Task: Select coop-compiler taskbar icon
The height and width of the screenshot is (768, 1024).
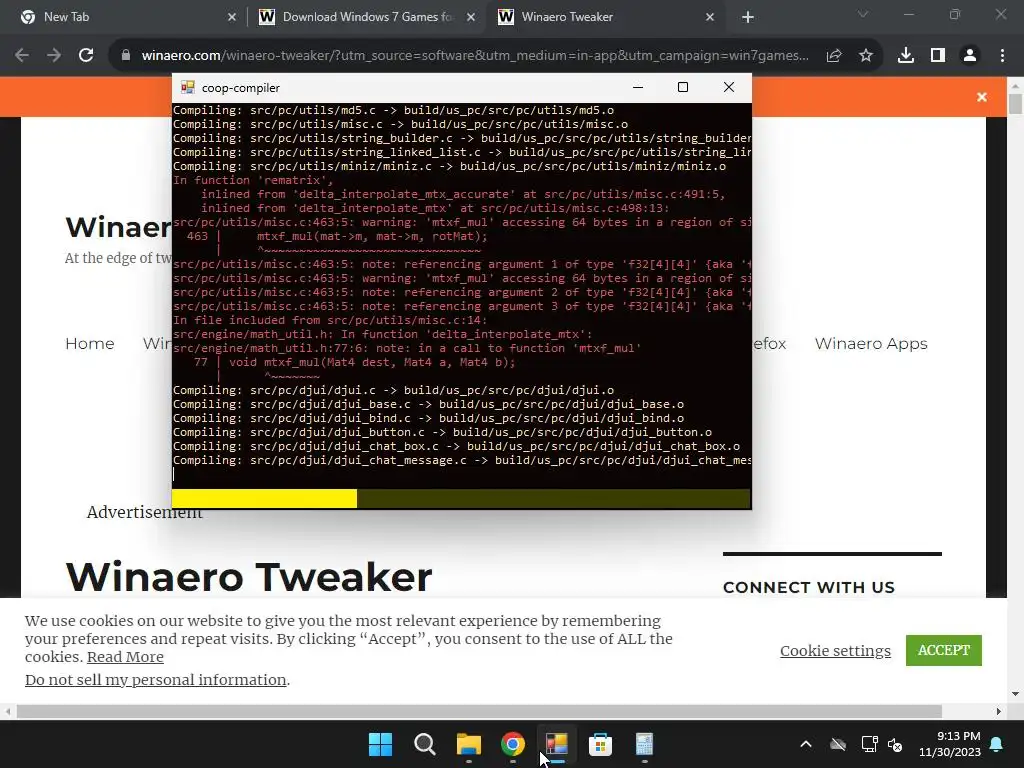Action: point(556,744)
